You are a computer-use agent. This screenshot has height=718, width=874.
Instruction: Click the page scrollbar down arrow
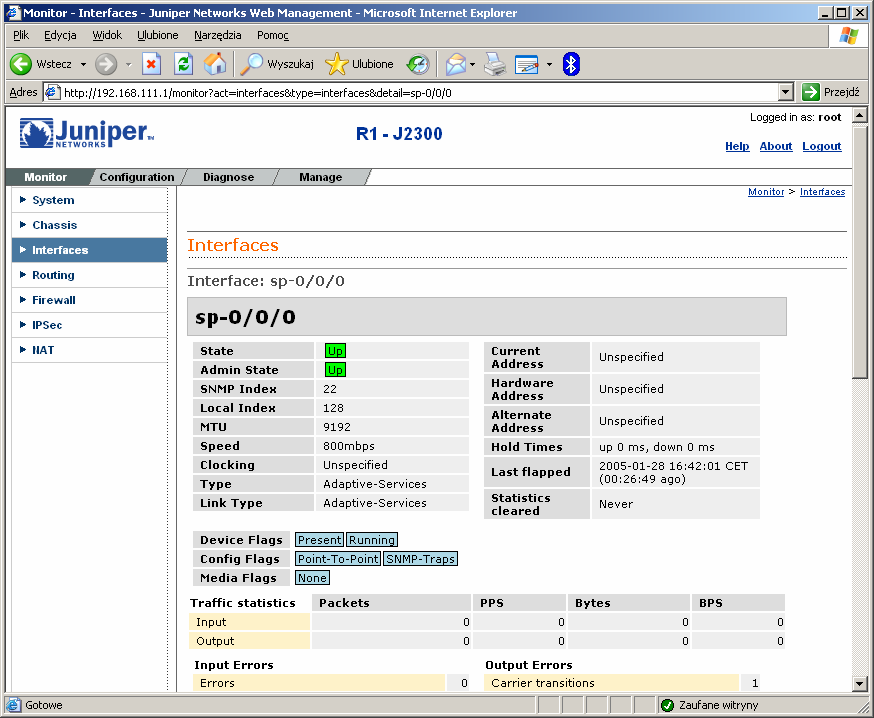click(x=860, y=683)
